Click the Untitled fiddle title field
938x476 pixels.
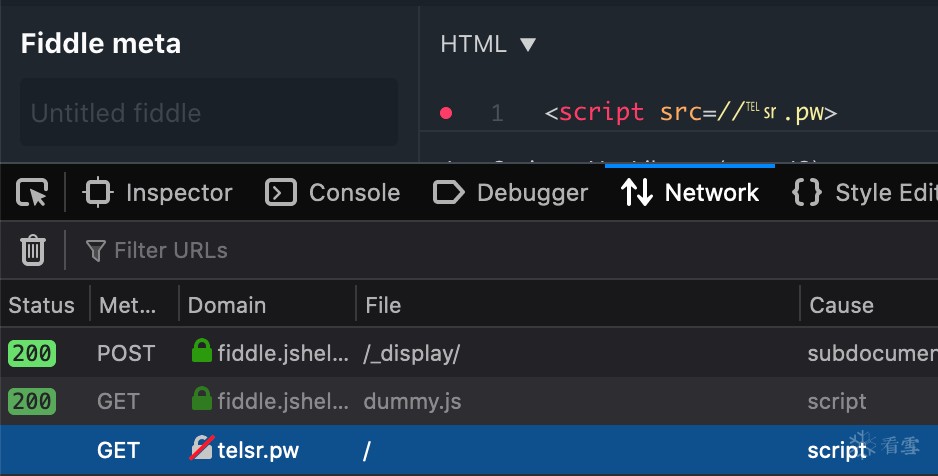[x=209, y=113]
